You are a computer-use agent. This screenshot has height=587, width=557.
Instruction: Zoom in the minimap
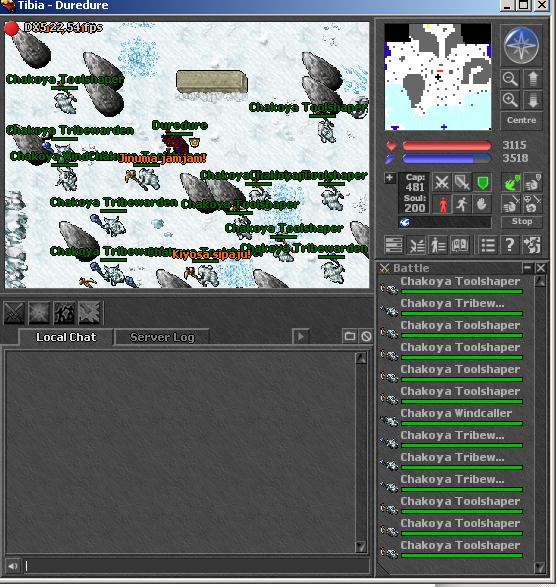tap(510, 101)
